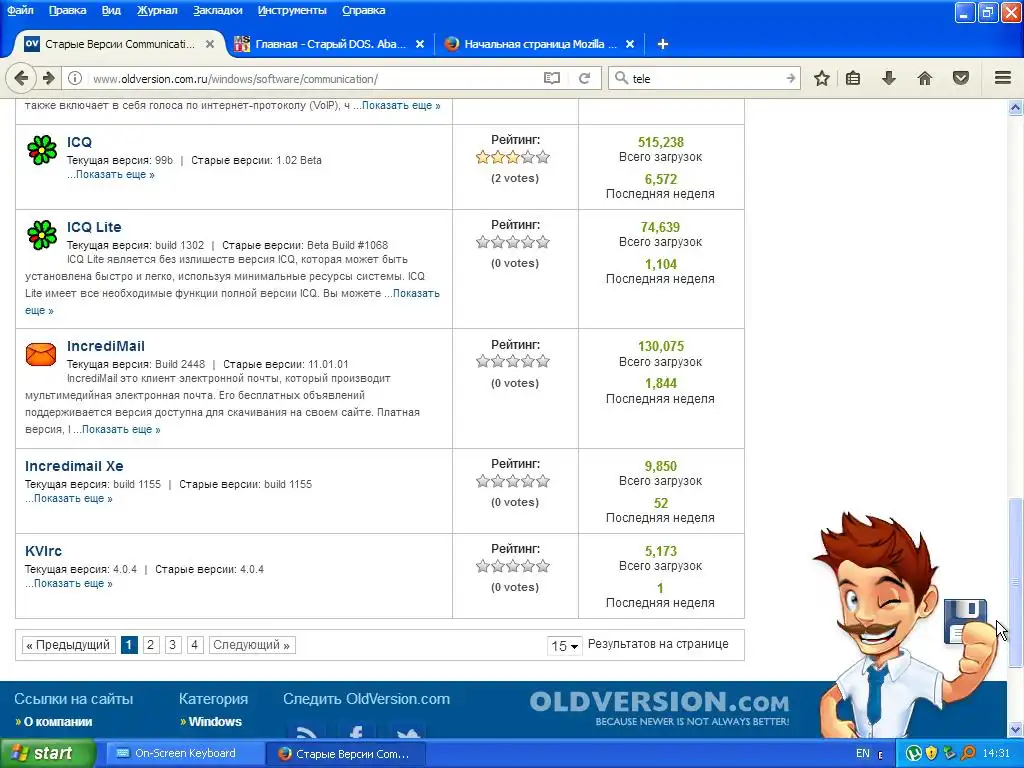
Task: Go to results page 3
Action: [172, 645]
